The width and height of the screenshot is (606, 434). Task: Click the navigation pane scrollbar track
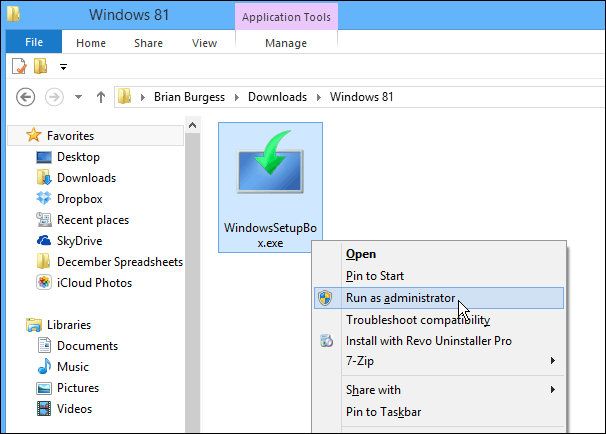[x=192, y=282]
